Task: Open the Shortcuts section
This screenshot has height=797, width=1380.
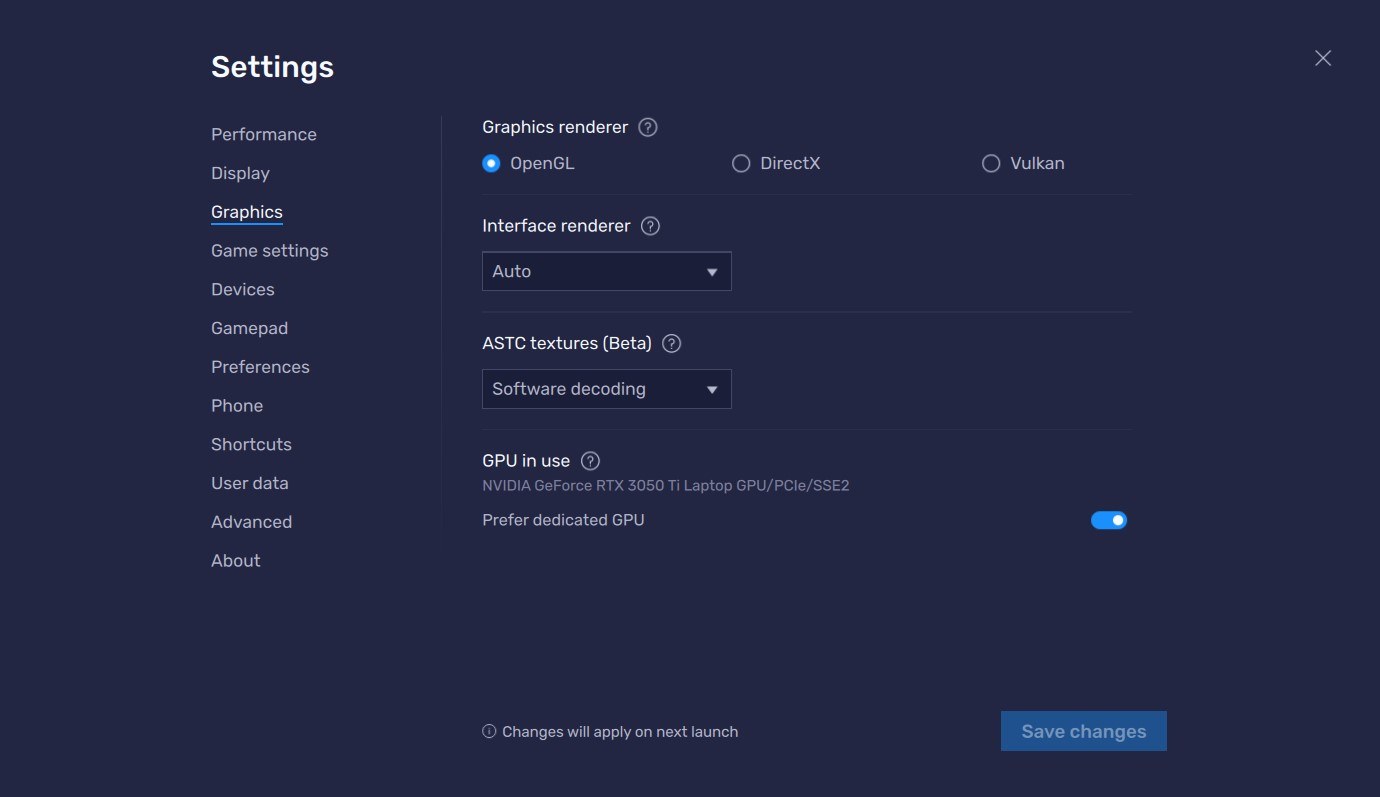Action: point(251,444)
